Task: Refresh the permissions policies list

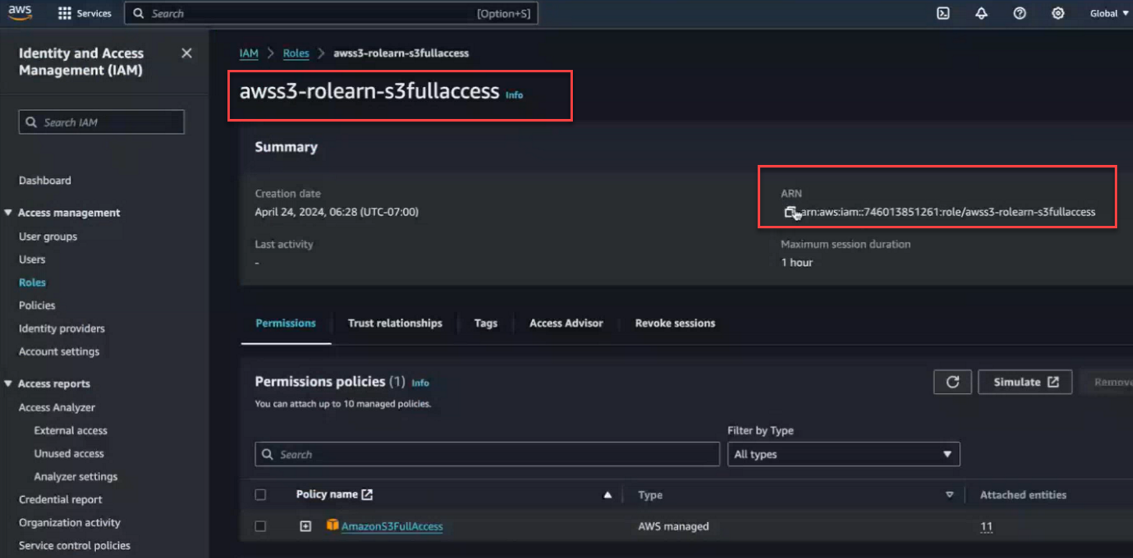Action: tap(952, 382)
